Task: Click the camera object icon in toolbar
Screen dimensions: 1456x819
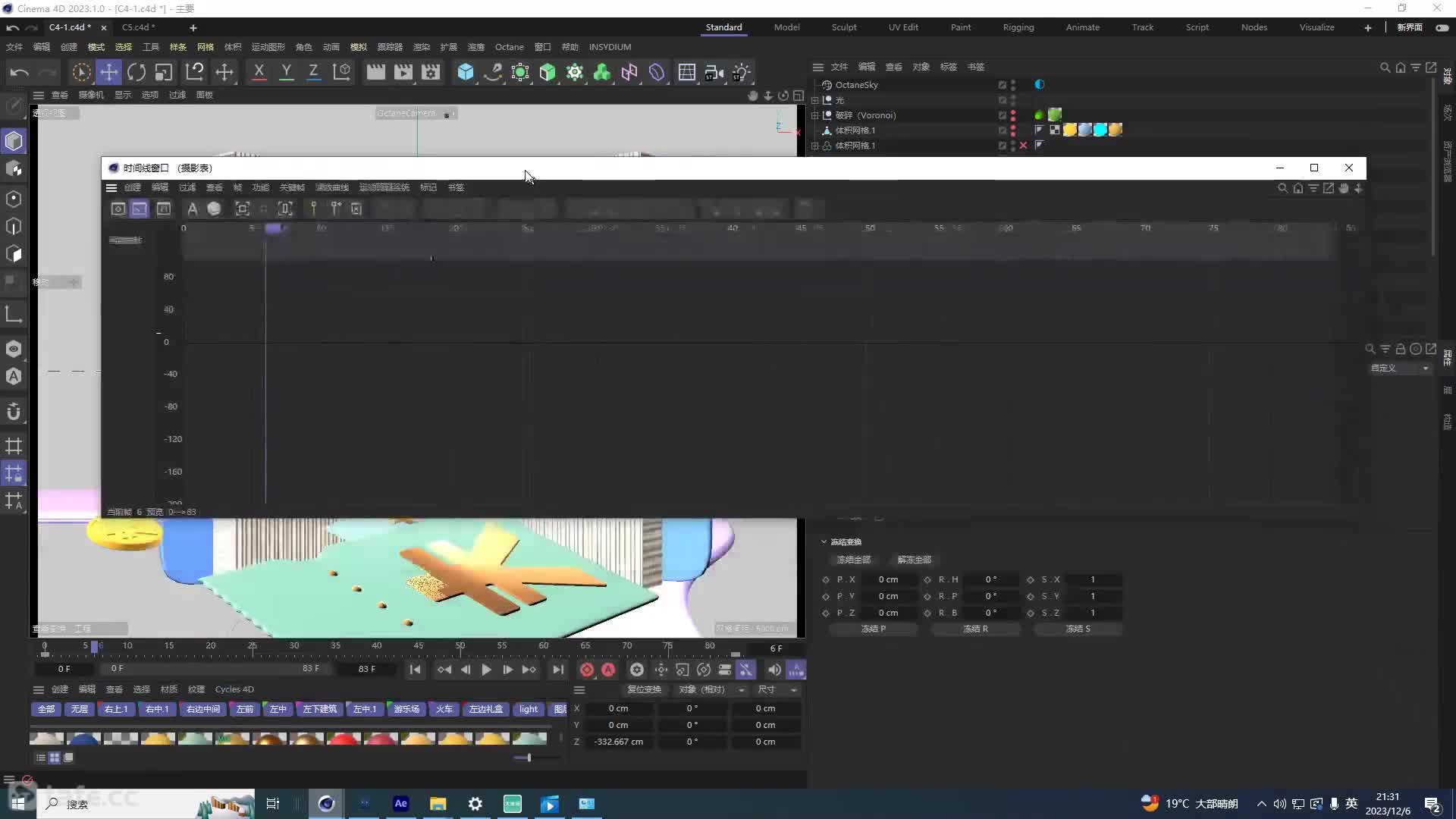Action: (714, 72)
